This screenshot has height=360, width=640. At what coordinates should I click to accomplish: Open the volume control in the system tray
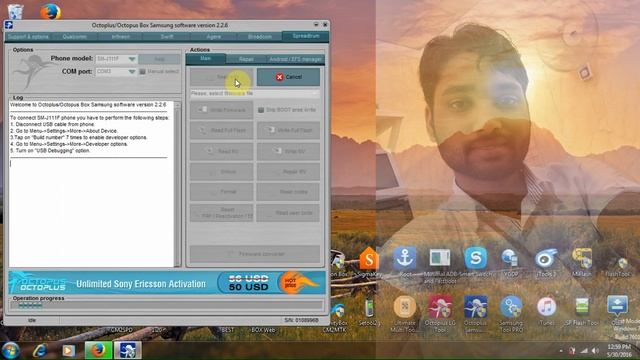click(596, 351)
